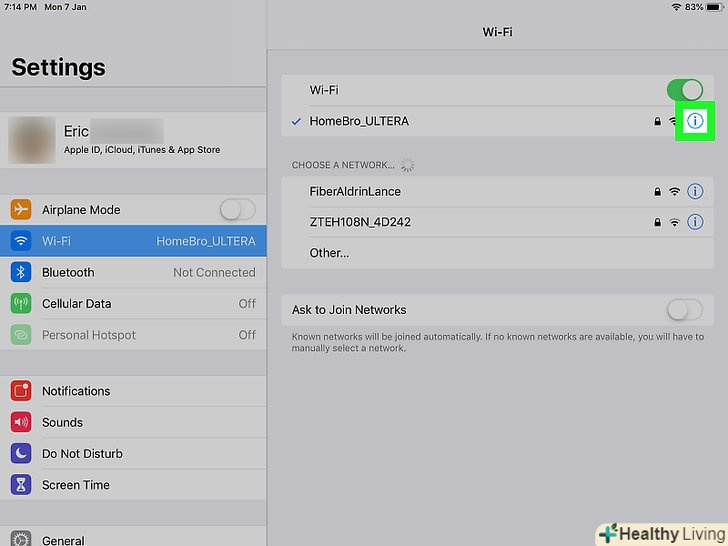Toggle Ask to Join Networks on
This screenshot has width=728, height=546.
pyautogui.click(x=685, y=310)
